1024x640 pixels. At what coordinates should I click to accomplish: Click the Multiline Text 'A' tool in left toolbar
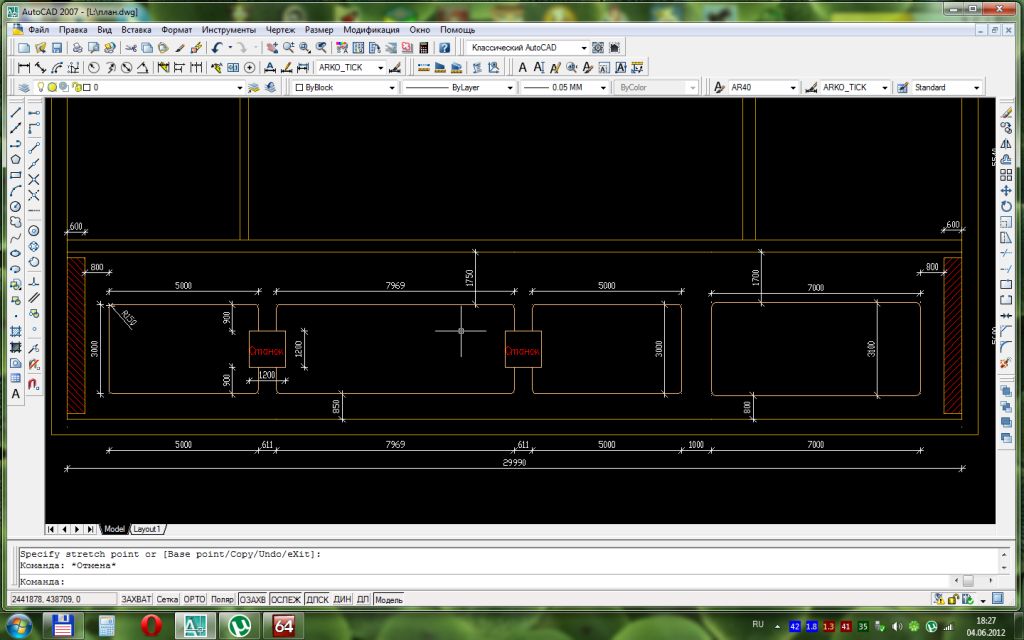(x=16, y=394)
